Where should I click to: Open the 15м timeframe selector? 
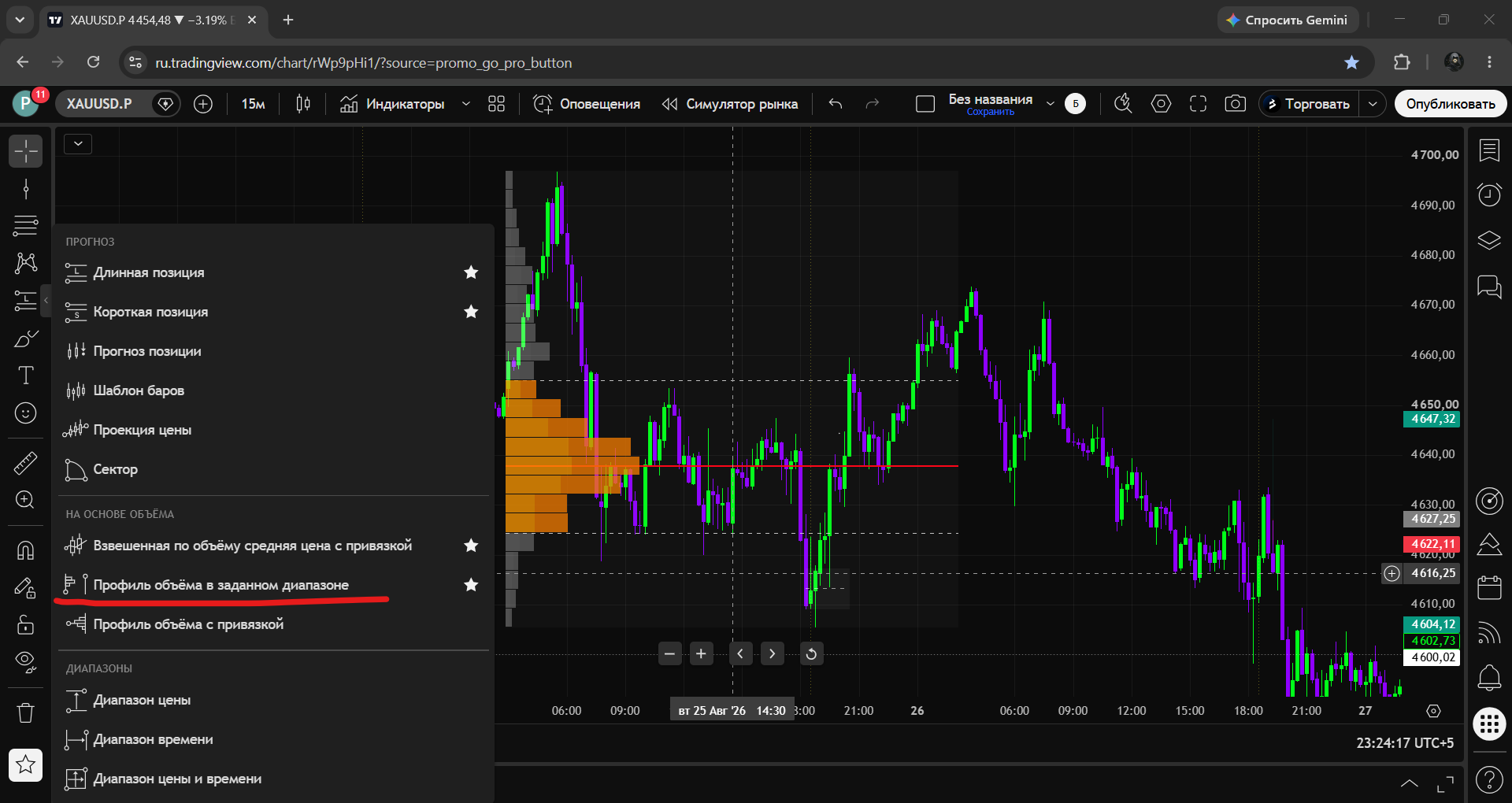tap(253, 104)
